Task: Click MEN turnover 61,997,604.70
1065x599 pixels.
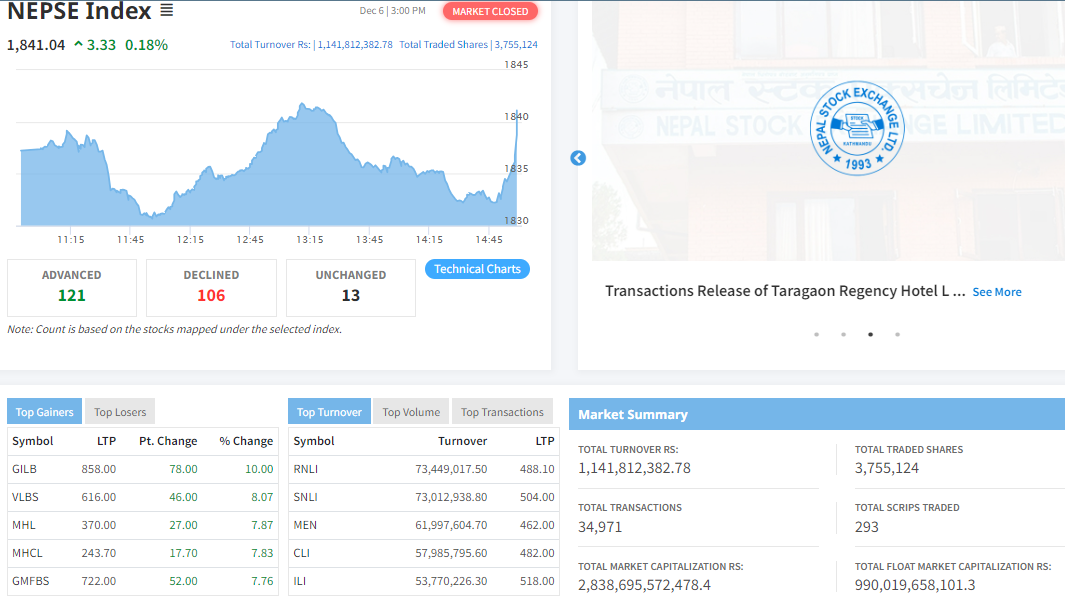Action: click(451, 525)
